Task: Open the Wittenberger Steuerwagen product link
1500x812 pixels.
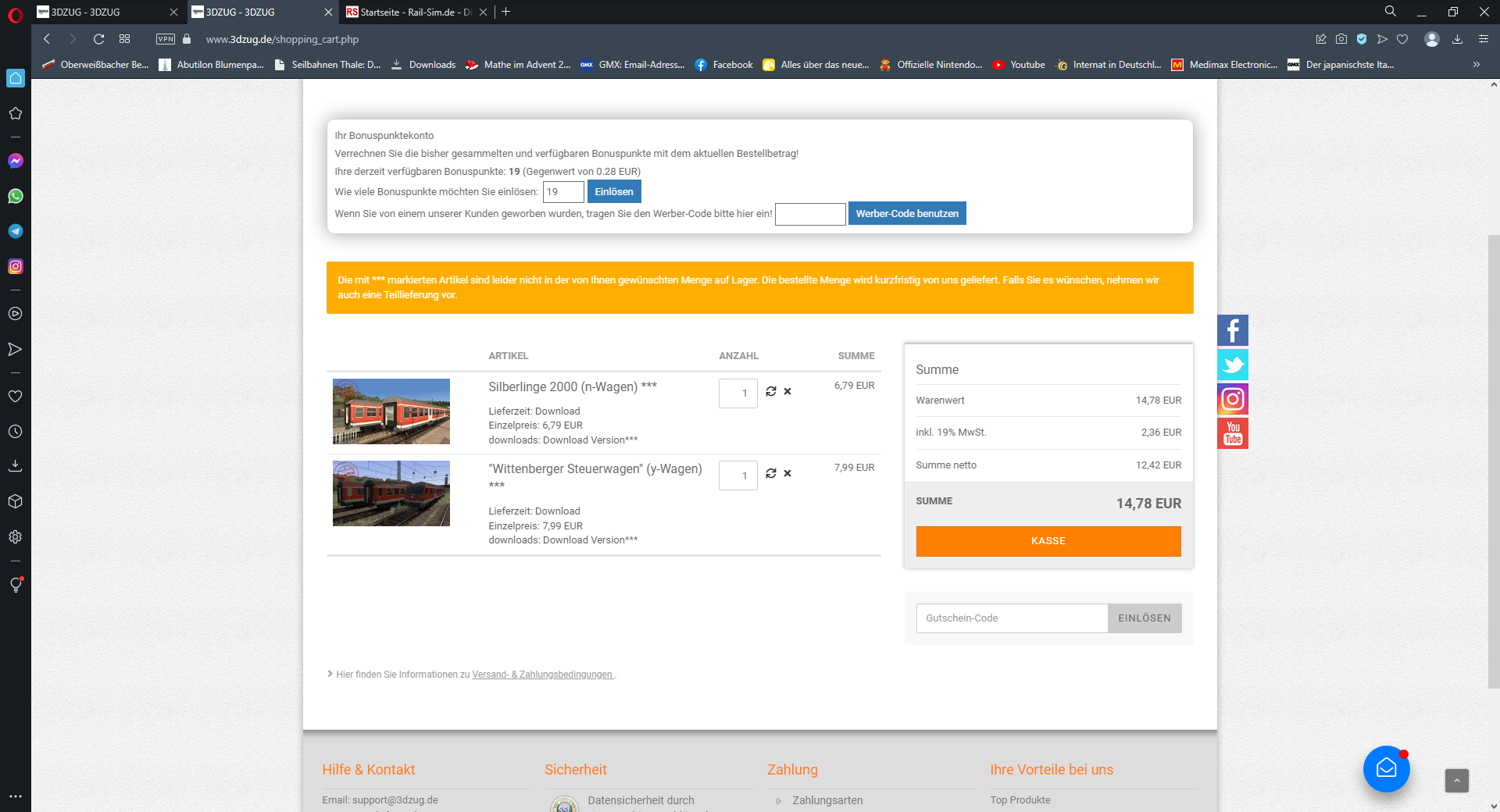Action: [x=595, y=469]
